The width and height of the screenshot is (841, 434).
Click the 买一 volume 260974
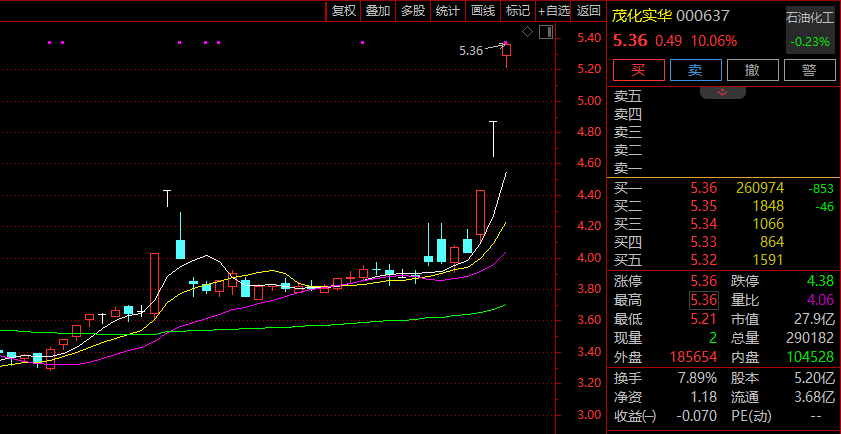(x=758, y=188)
